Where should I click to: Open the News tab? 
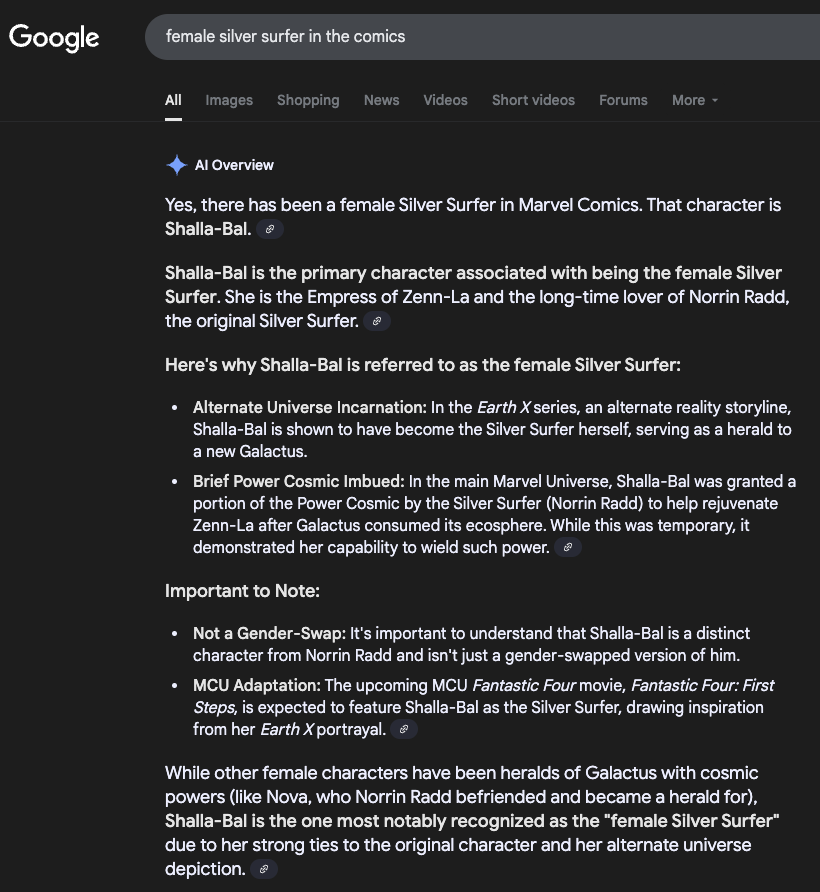pos(381,100)
